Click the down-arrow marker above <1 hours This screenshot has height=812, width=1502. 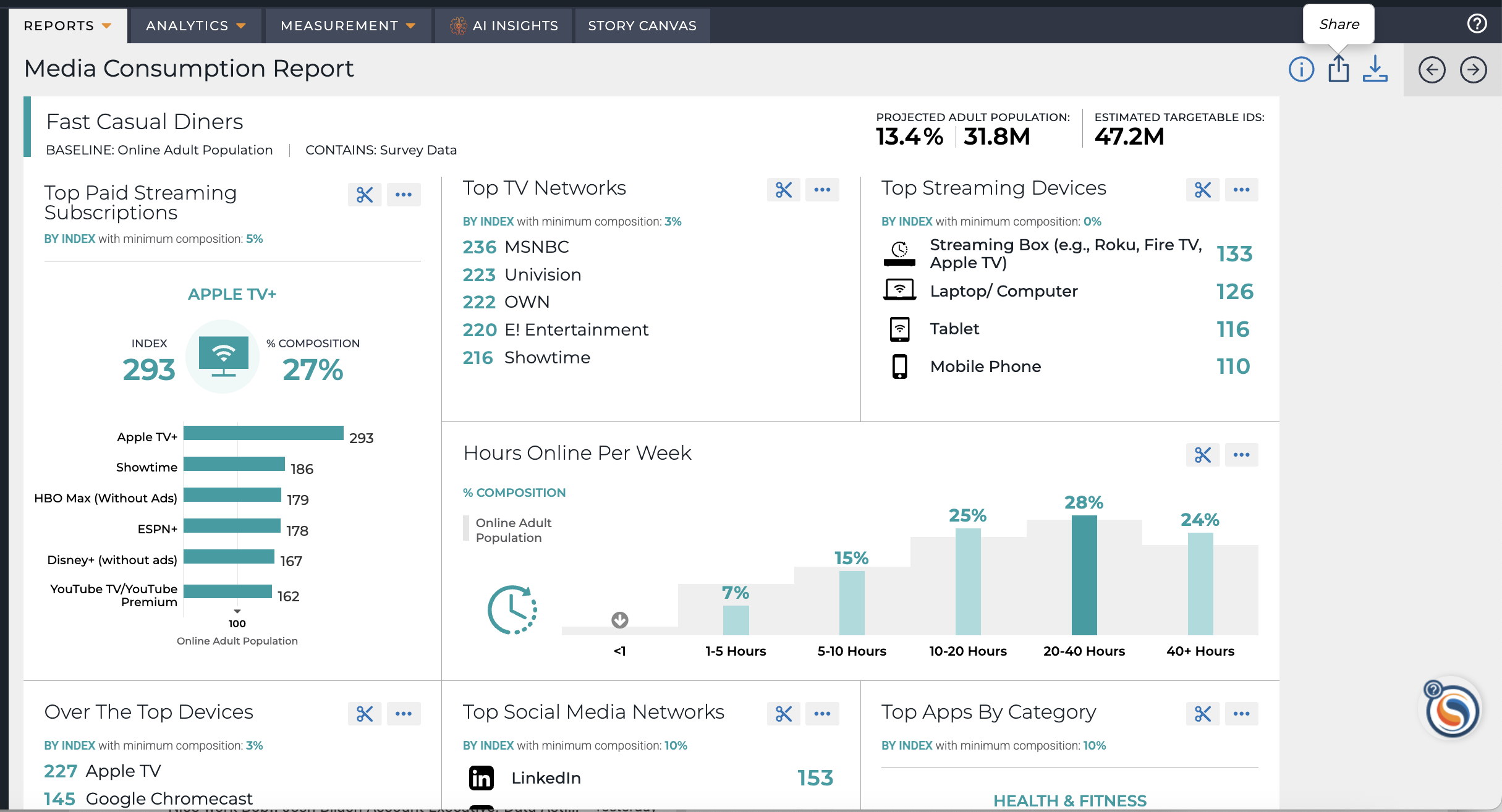620,620
